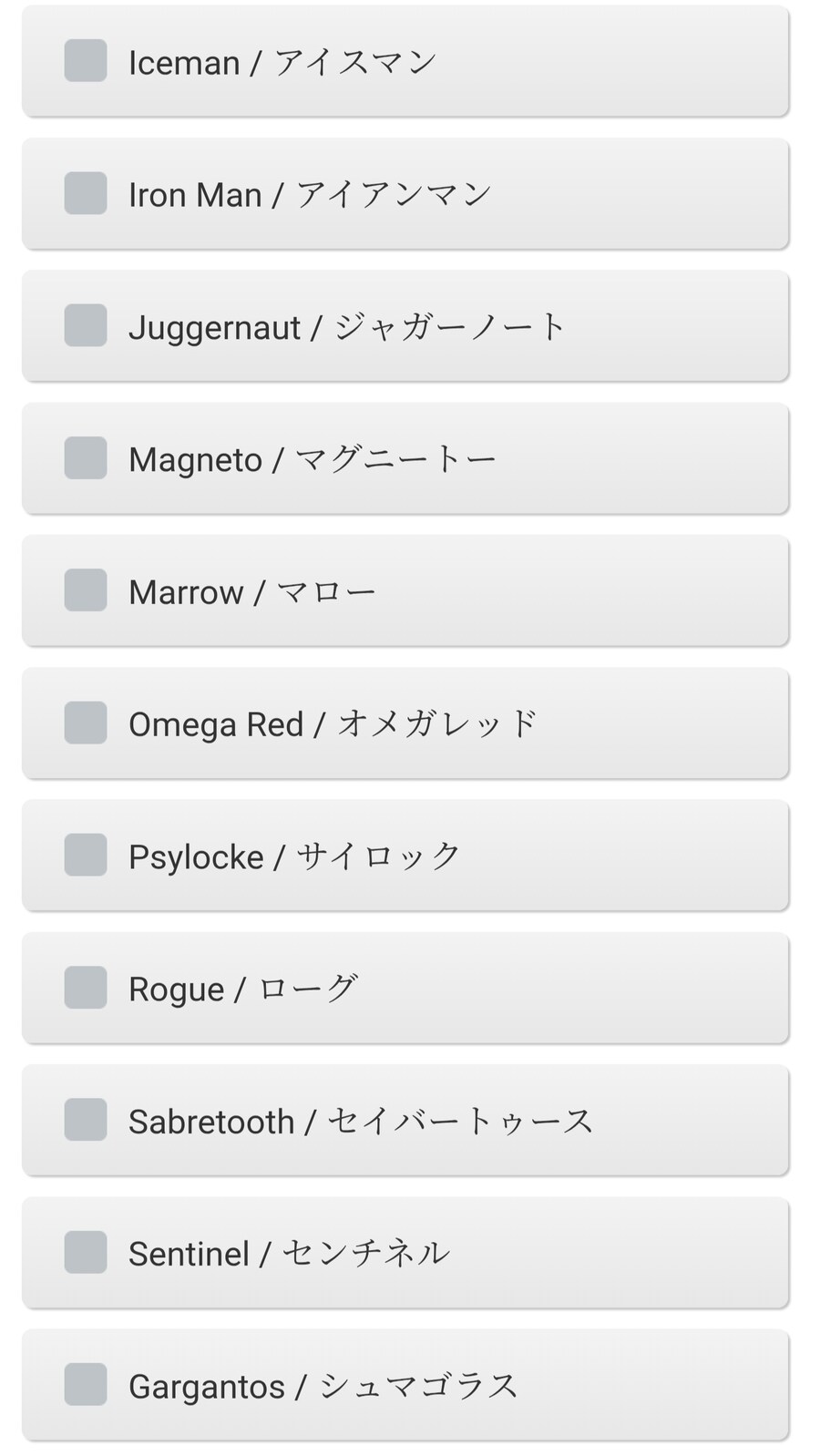Check the Sabretooth checkbox
The width and height of the screenshot is (820, 1456).
click(86, 1120)
